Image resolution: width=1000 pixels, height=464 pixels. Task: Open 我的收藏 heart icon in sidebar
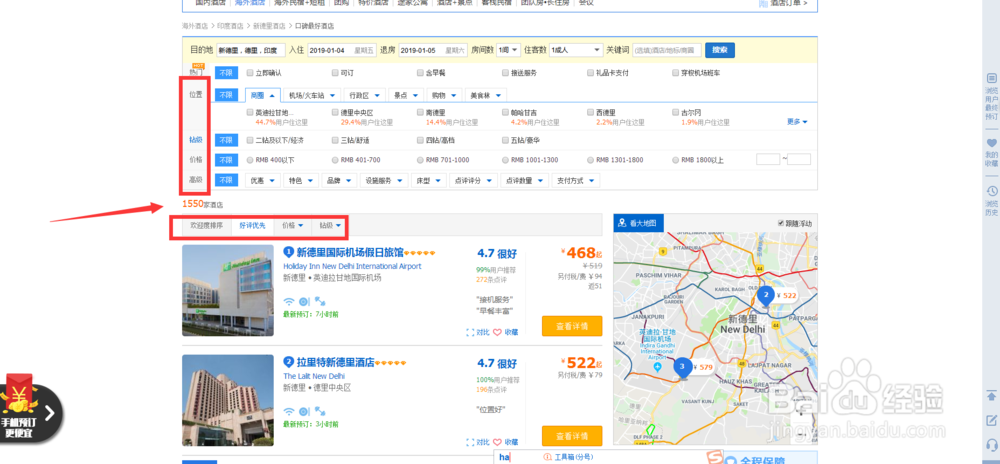[991, 143]
